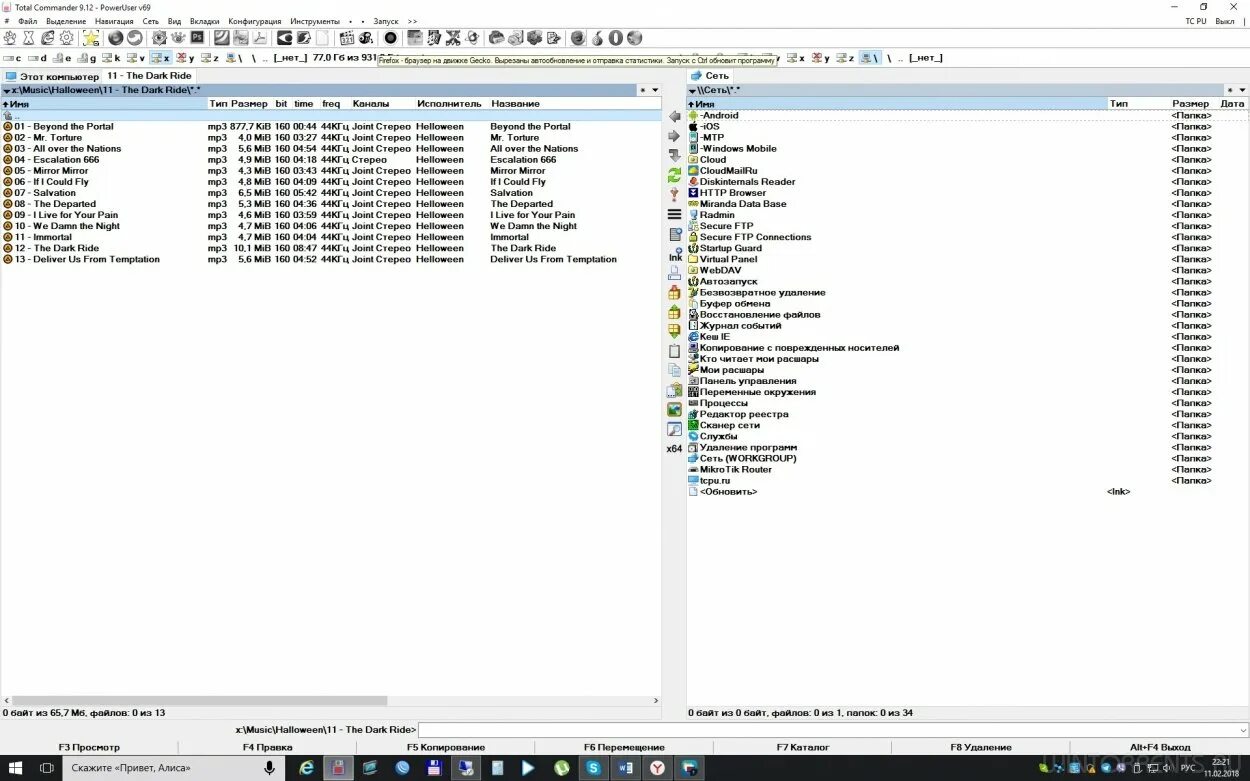This screenshot has width=1250, height=781.
Task: Click the magnifier search icon in the middle strip
Action: click(x=674, y=430)
